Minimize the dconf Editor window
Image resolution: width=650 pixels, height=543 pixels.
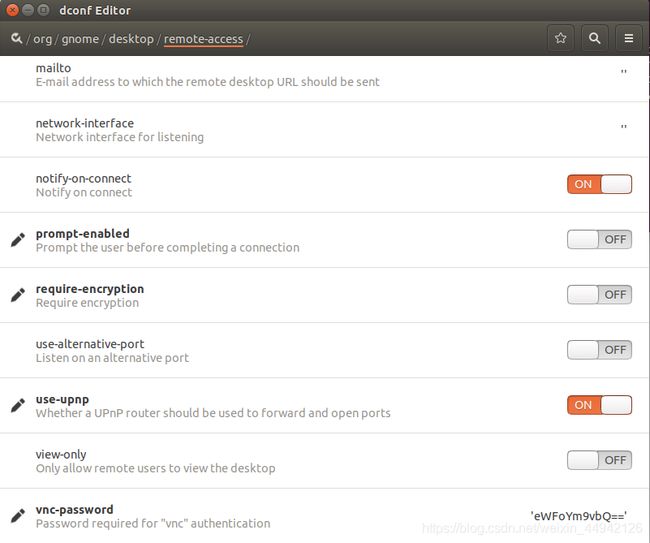pos(28,10)
